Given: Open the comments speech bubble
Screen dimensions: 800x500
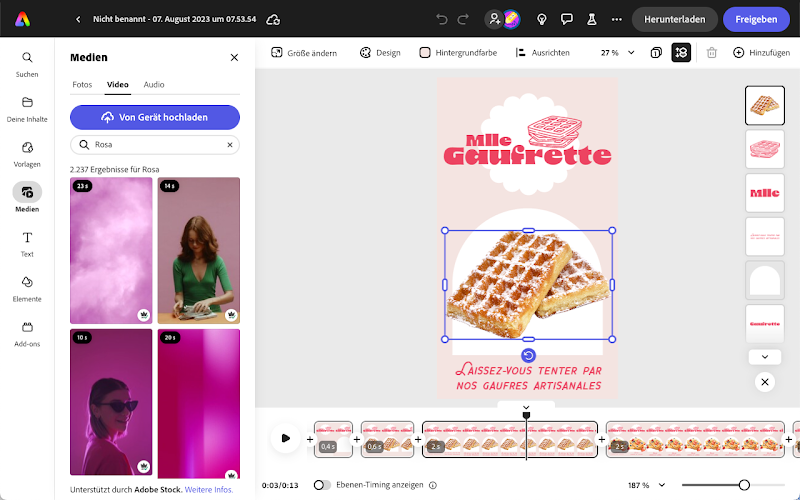Looking at the screenshot, I should pyautogui.click(x=567, y=19).
